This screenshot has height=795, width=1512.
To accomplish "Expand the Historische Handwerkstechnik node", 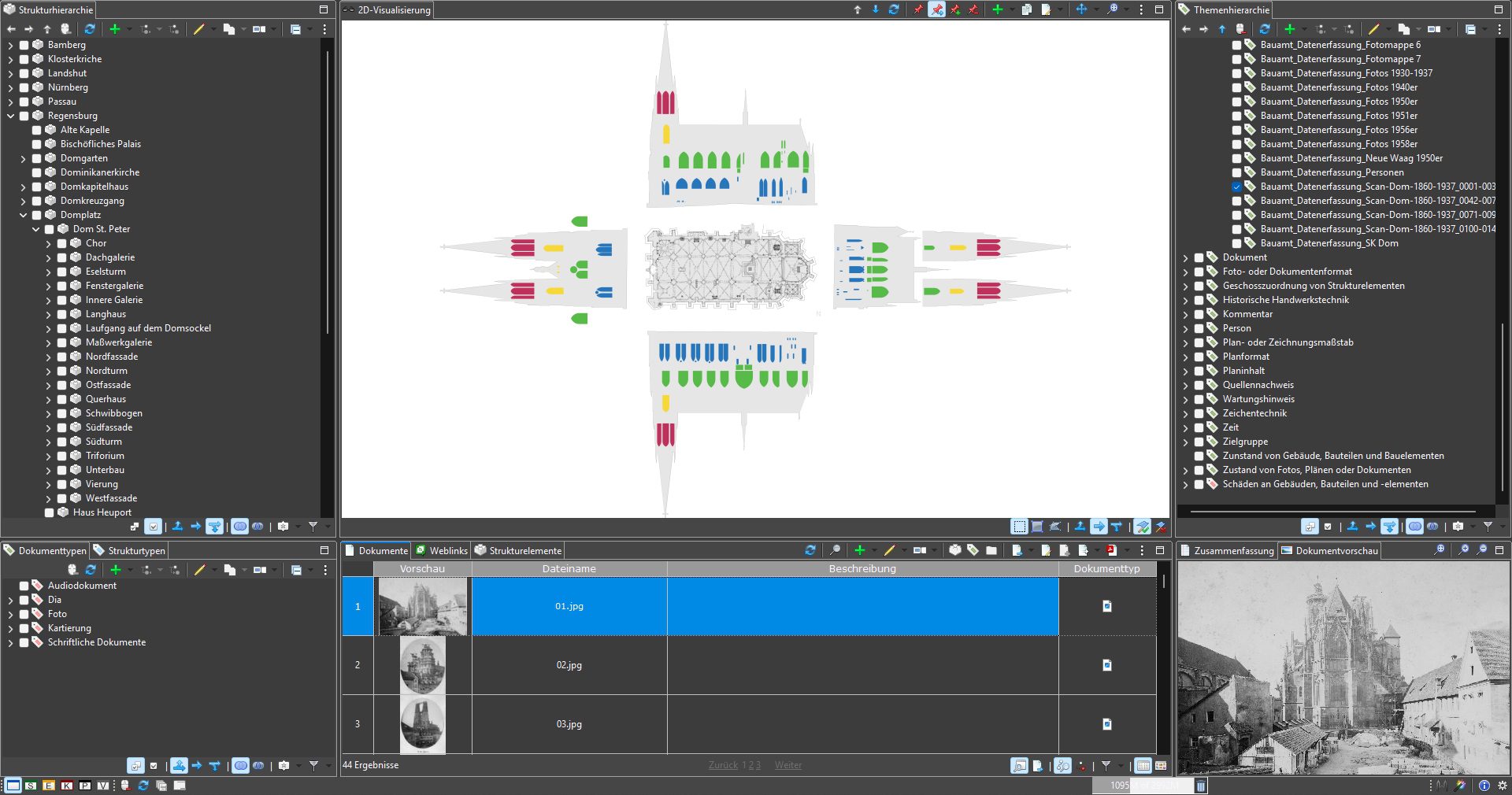I will coord(1186,301).
